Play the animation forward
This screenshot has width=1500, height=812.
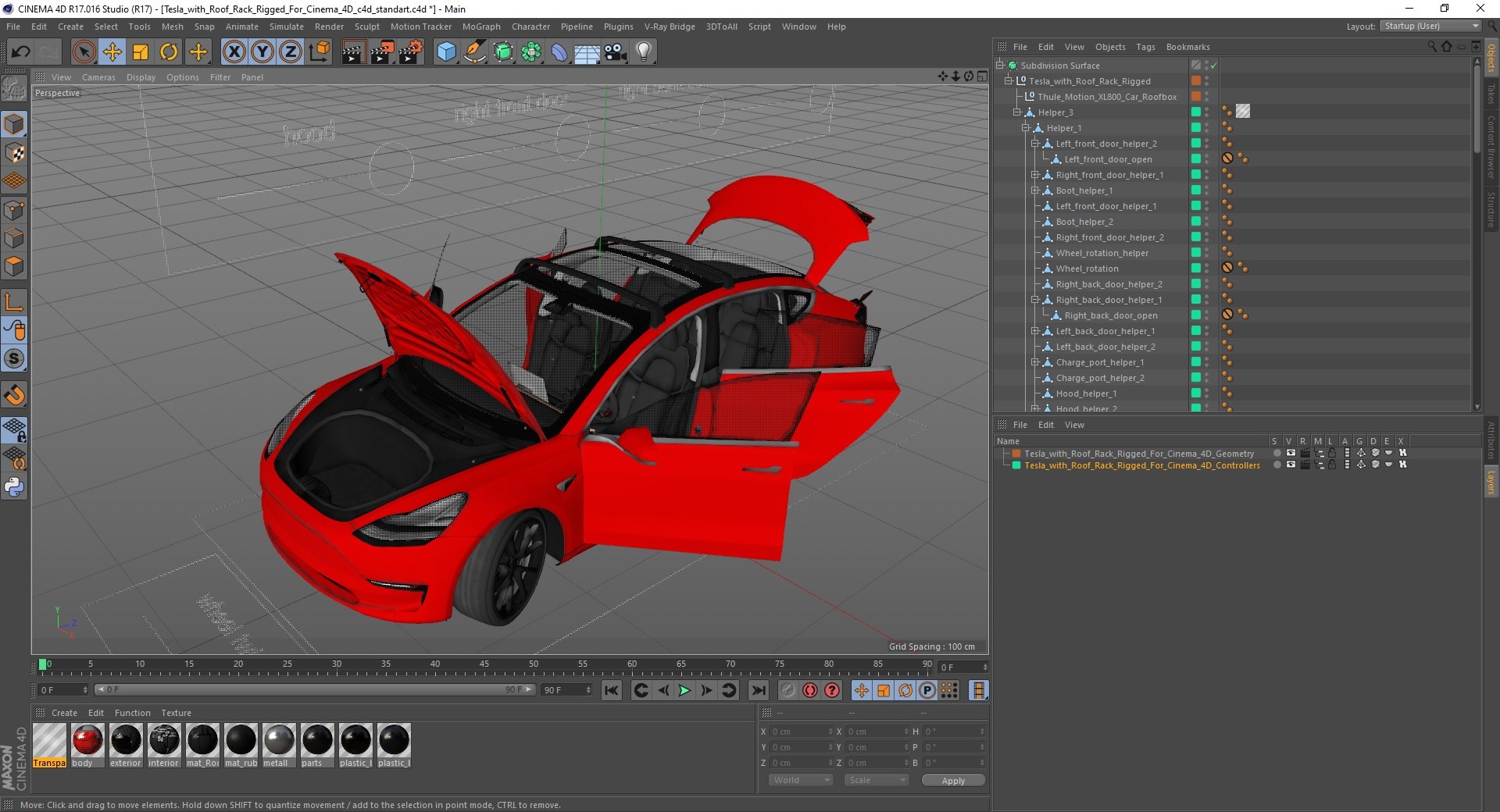[684, 690]
